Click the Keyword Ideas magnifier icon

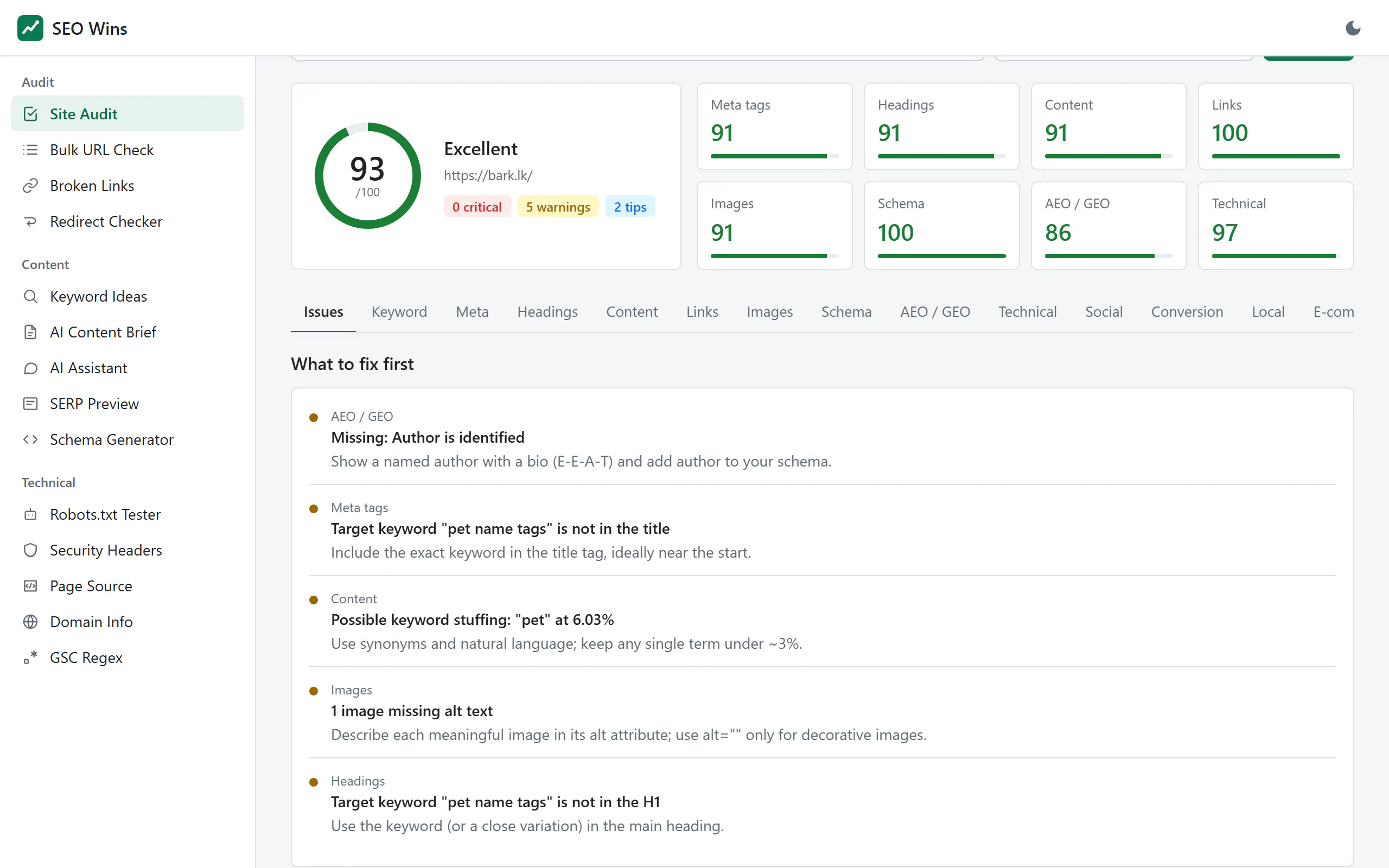click(x=30, y=296)
